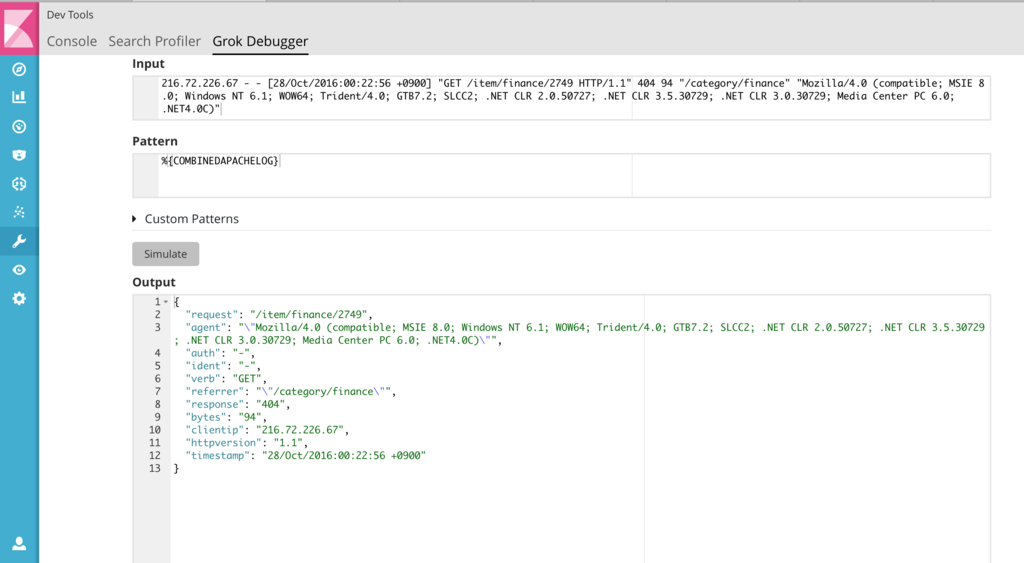This screenshot has width=1024, height=563.
Task: Open Management via the gear icon
Action: coord(19,298)
